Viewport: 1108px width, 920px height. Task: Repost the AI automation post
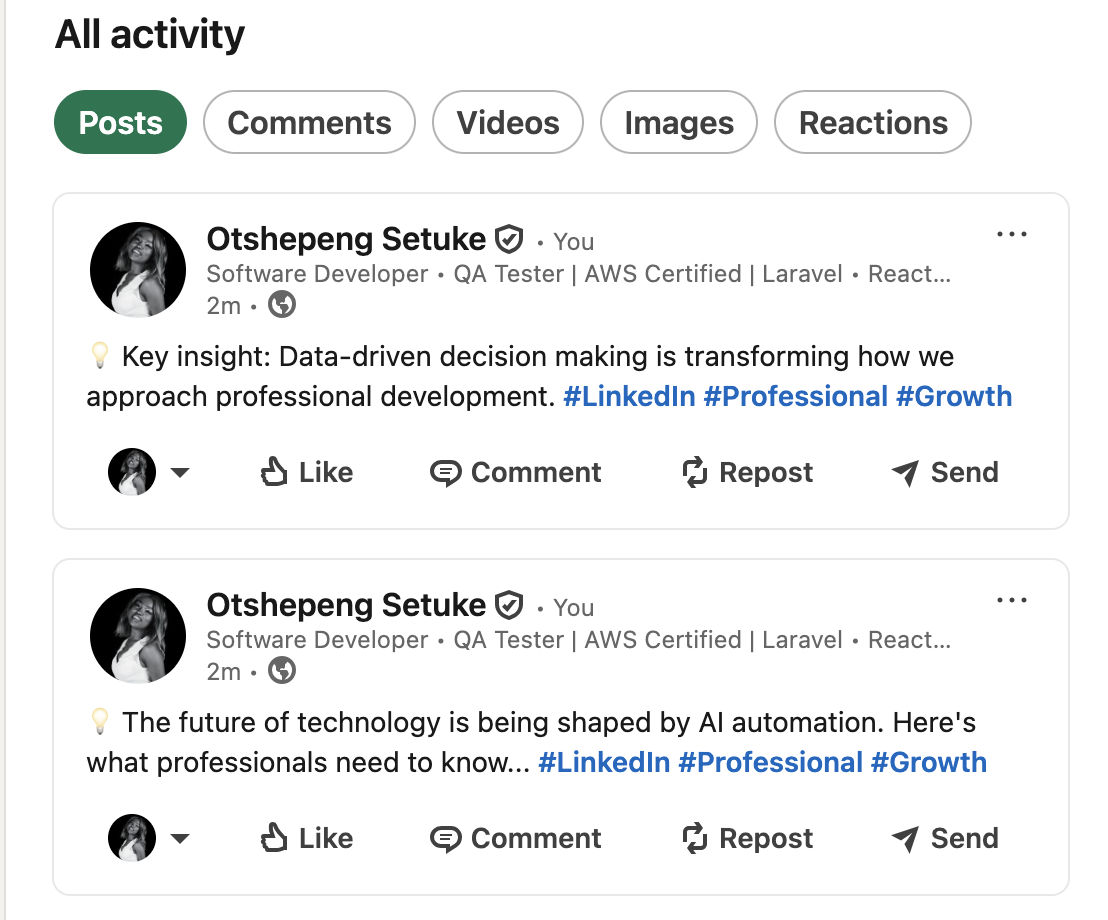click(747, 838)
